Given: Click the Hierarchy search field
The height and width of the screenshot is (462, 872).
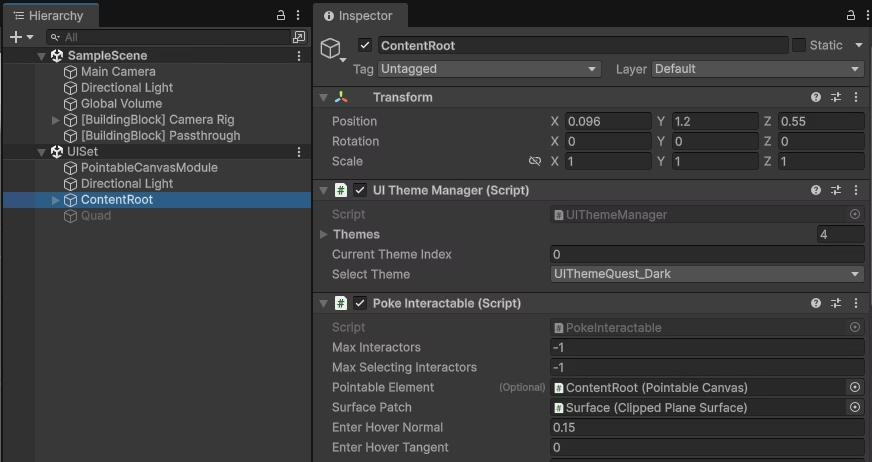Looking at the screenshot, I should (x=169, y=37).
